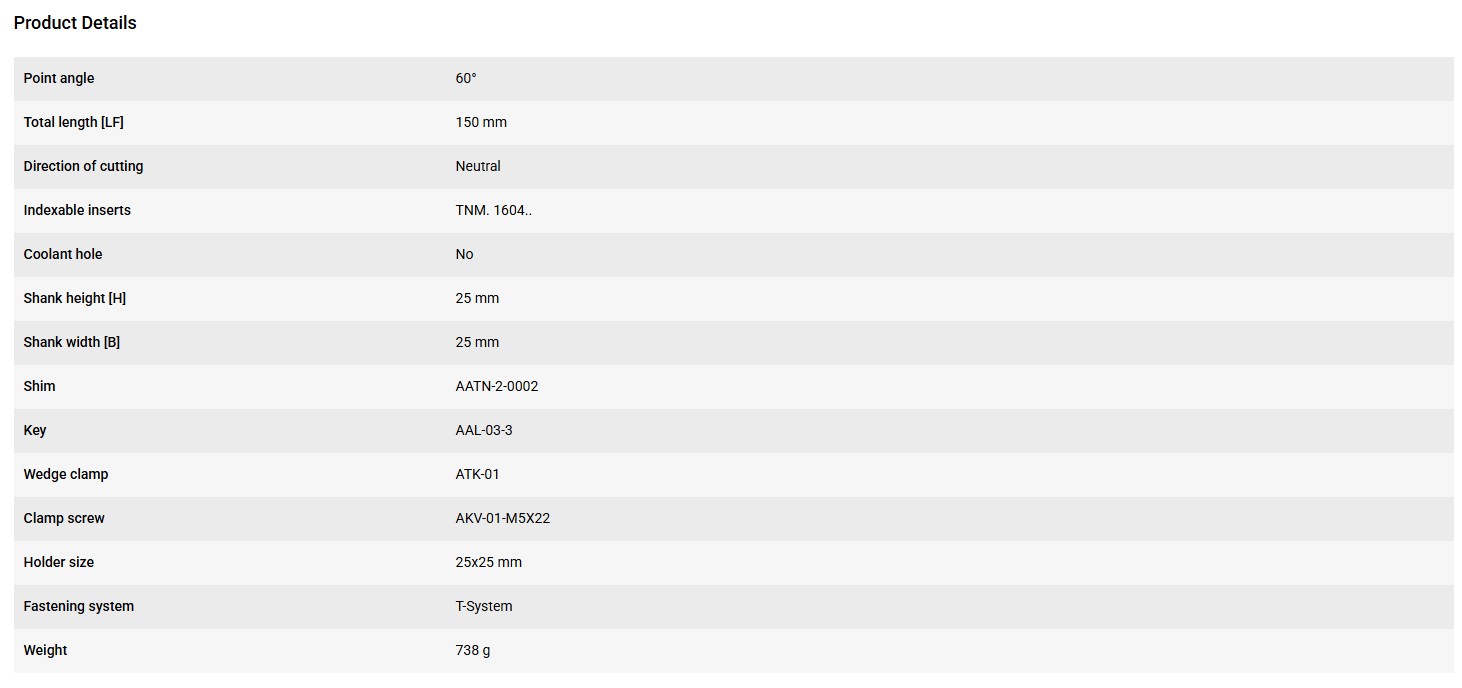Click the Shank width [B] label
The width and height of the screenshot is (1462, 688).
pos(72,342)
